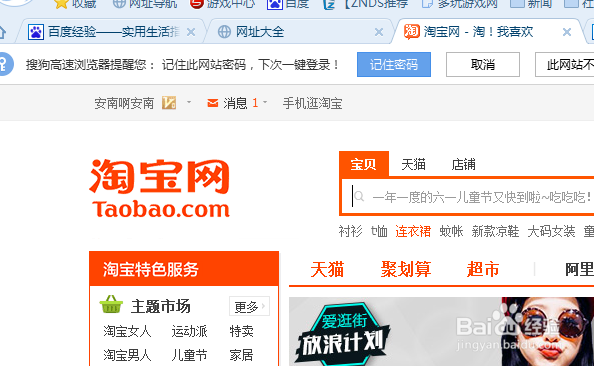Click the magnifier icon in search box
594x366 pixels.
tap(359, 197)
